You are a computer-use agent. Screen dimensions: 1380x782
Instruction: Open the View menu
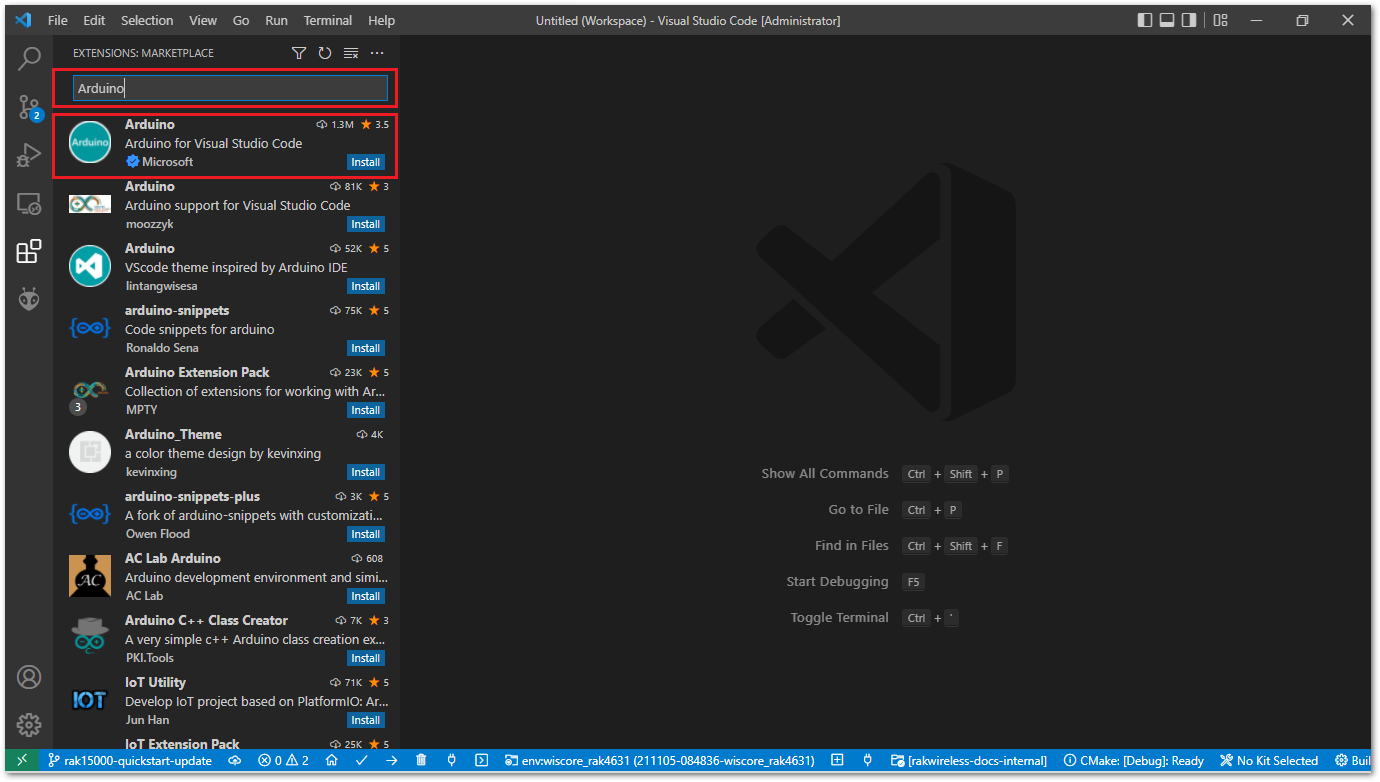click(x=203, y=20)
